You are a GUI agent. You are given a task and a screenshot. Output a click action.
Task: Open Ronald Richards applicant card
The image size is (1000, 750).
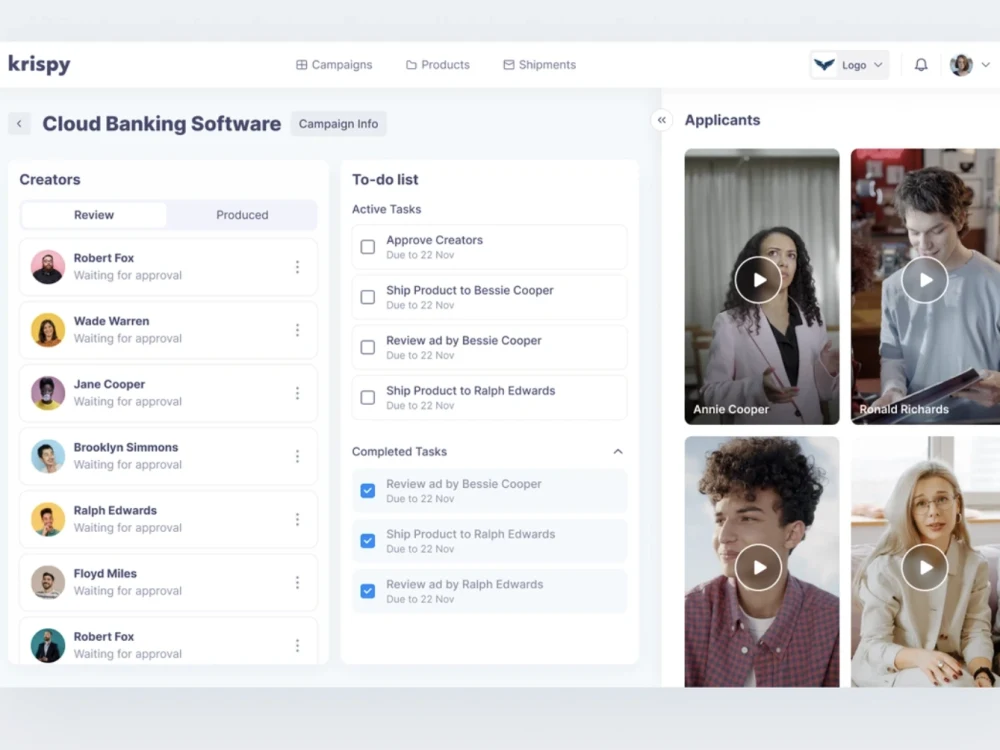[x=925, y=286]
